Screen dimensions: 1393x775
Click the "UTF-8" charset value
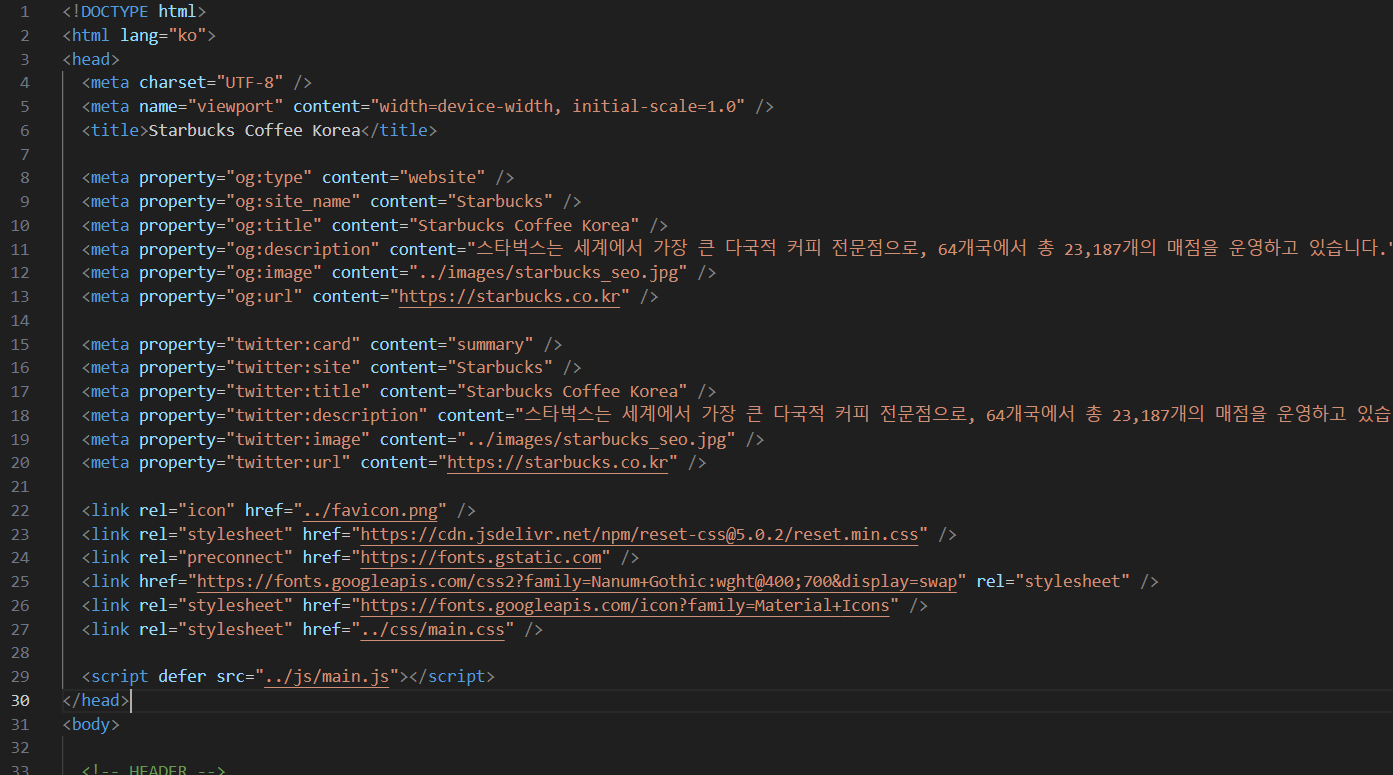[x=250, y=83]
